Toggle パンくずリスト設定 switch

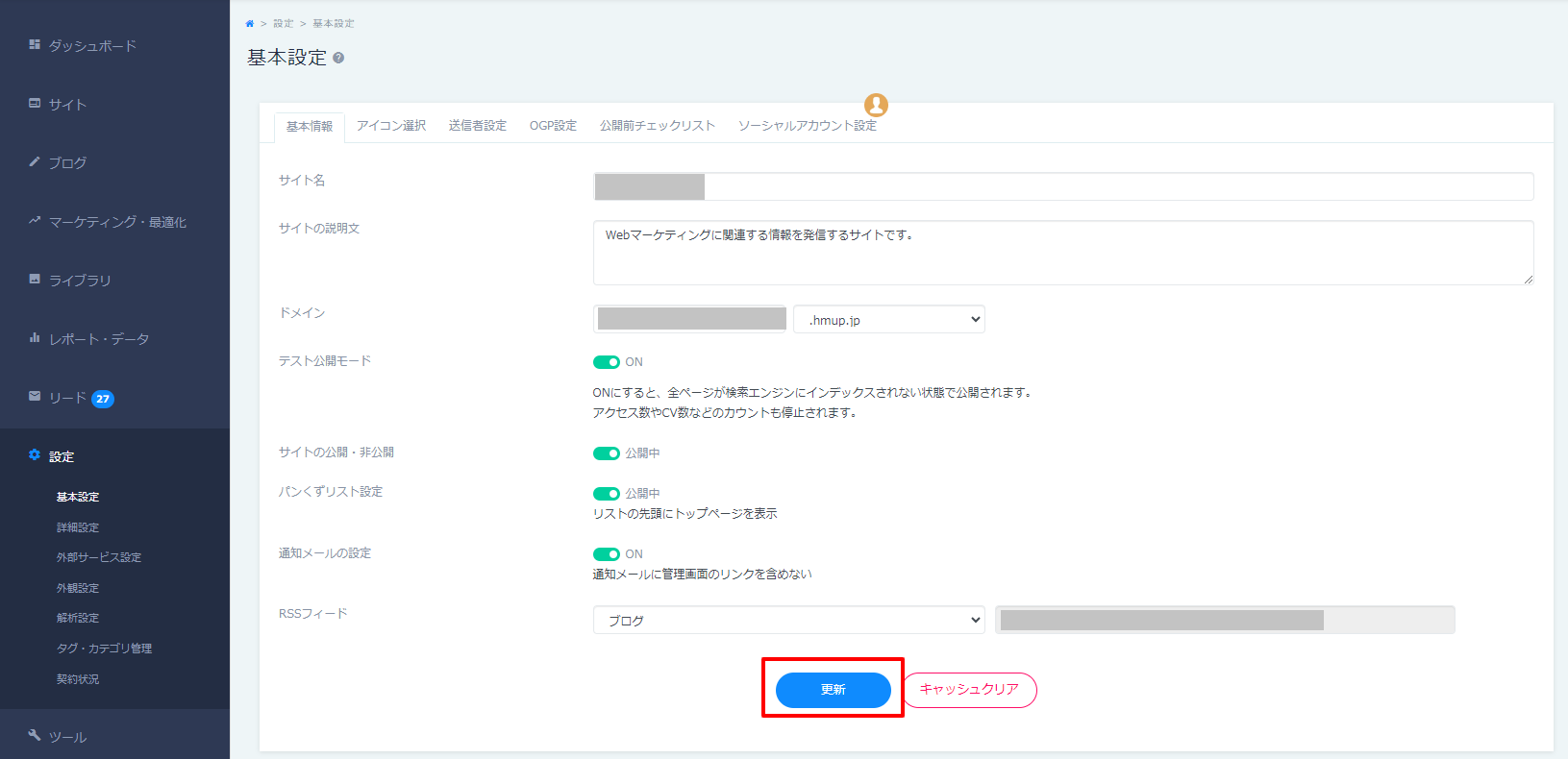[607, 494]
